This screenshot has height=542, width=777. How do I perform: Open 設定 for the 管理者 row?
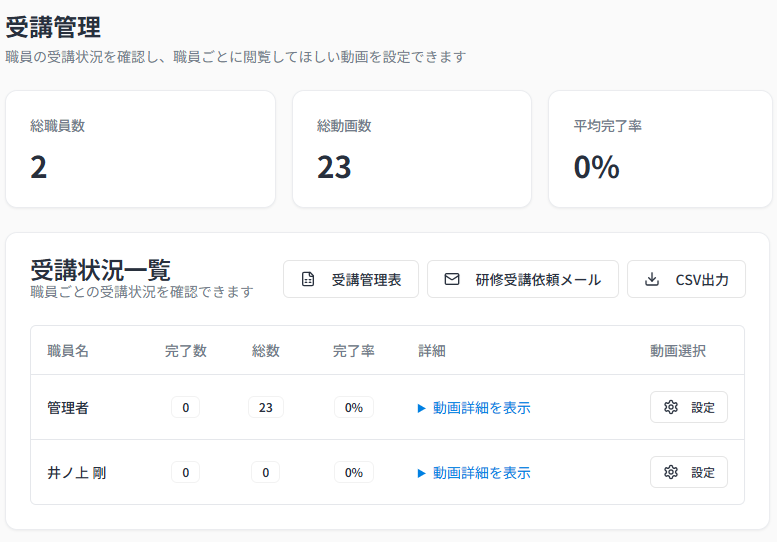pyautogui.click(x=689, y=408)
